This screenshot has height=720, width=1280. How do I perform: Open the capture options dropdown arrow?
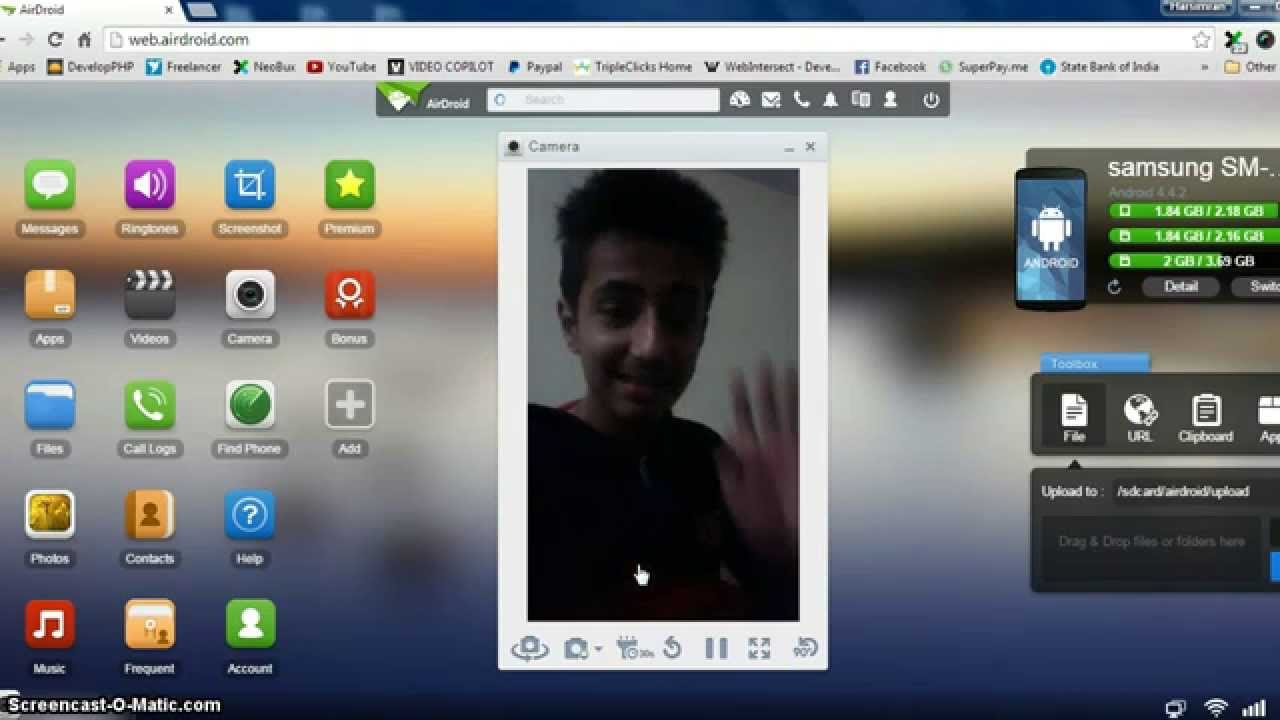point(598,650)
